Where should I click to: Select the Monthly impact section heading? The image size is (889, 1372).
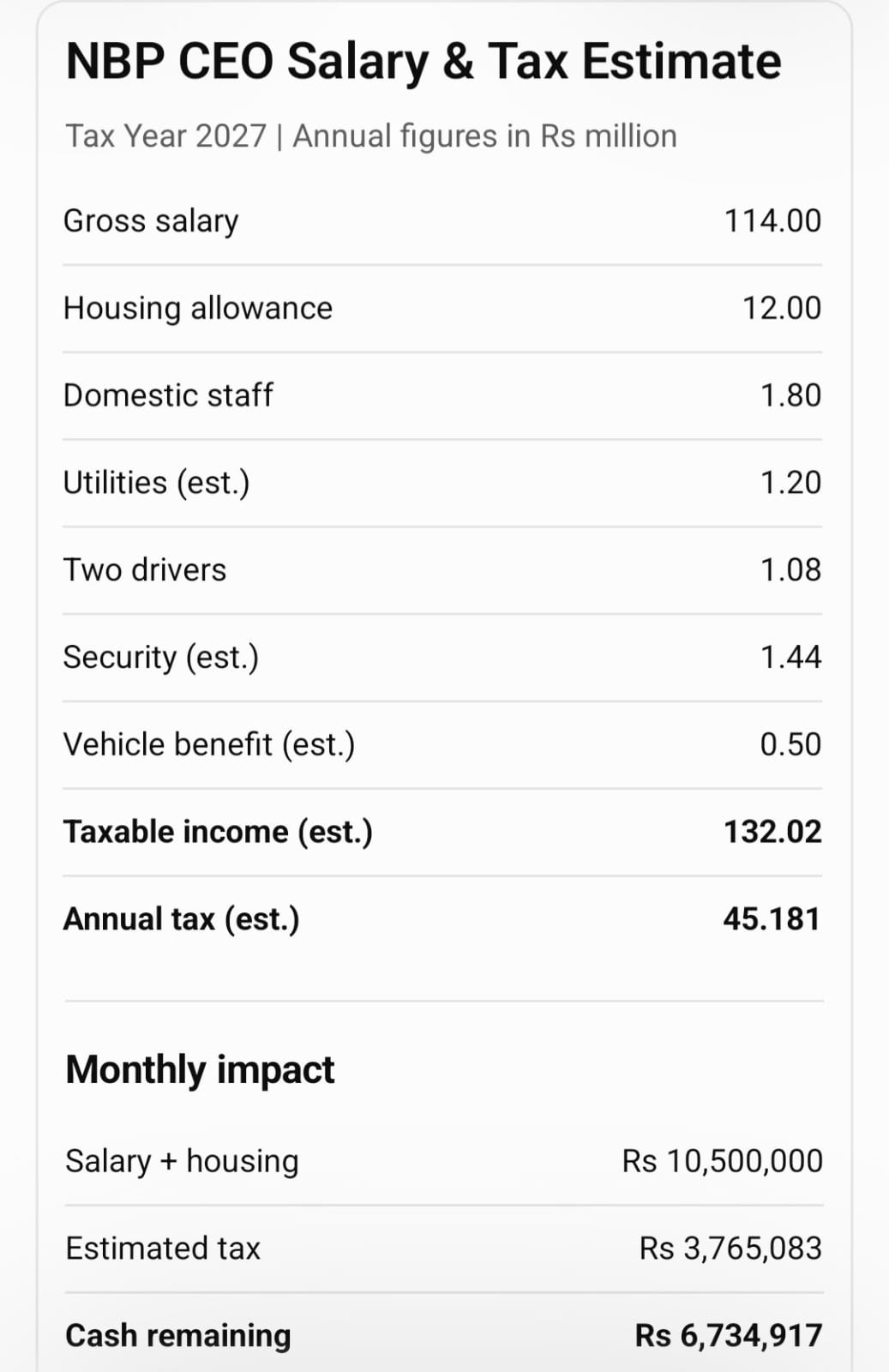[200, 1070]
